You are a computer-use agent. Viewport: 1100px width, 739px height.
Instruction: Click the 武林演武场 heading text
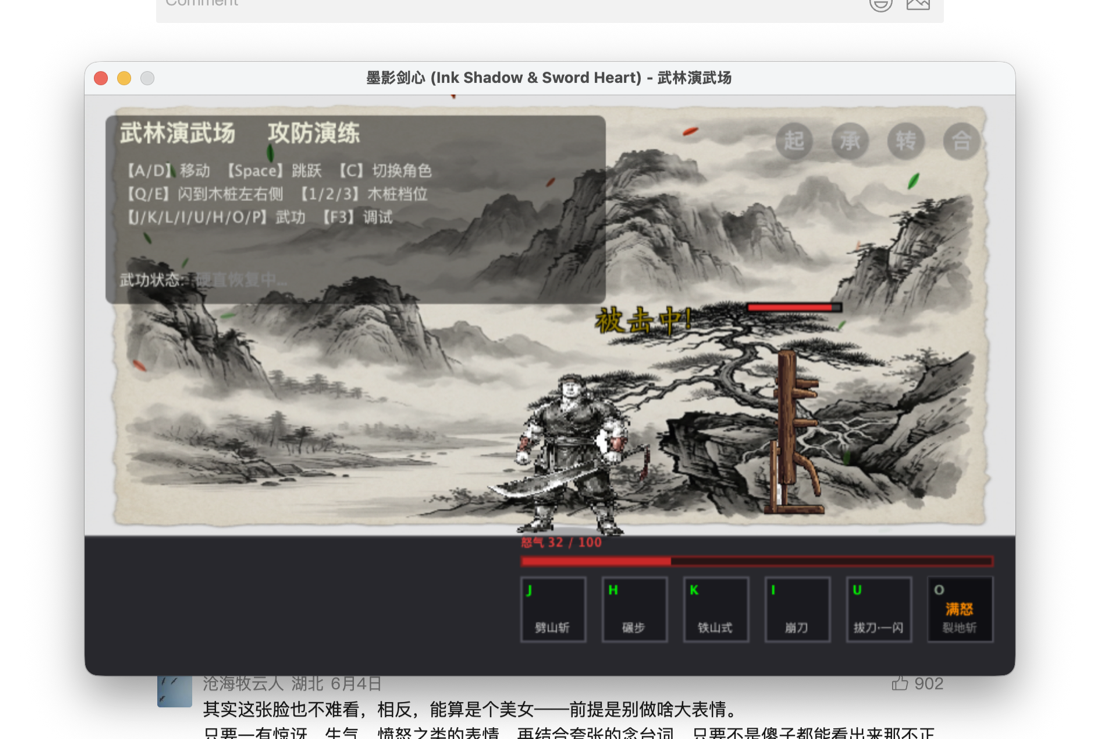[x=177, y=133]
